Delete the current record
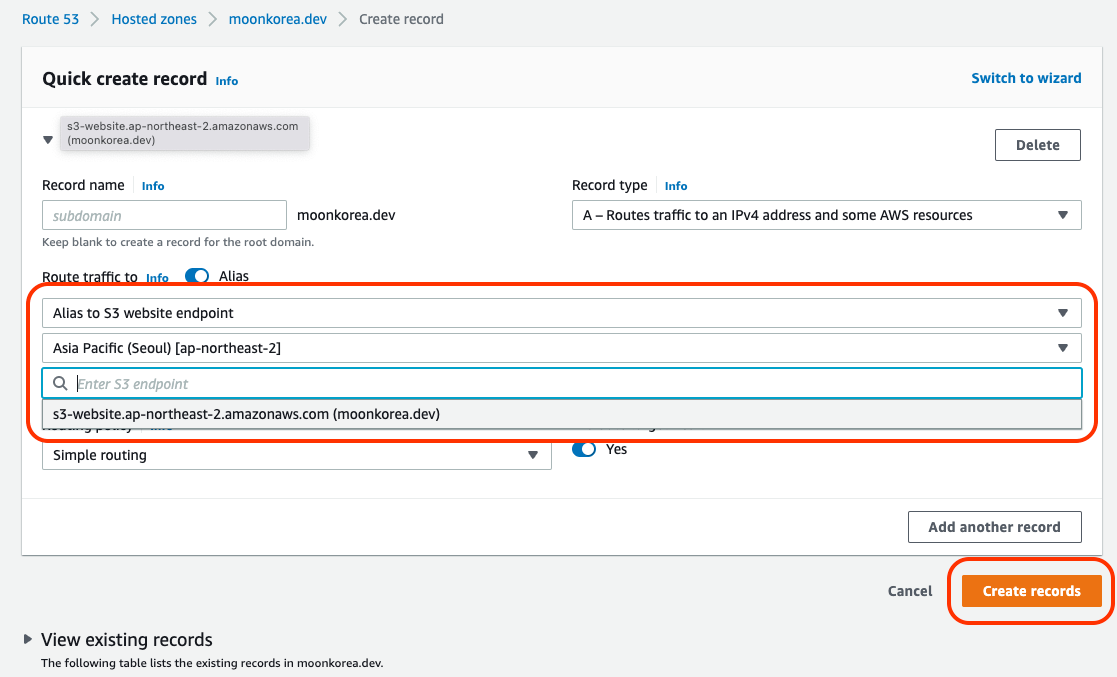The height and width of the screenshot is (677, 1117). point(1037,145)
